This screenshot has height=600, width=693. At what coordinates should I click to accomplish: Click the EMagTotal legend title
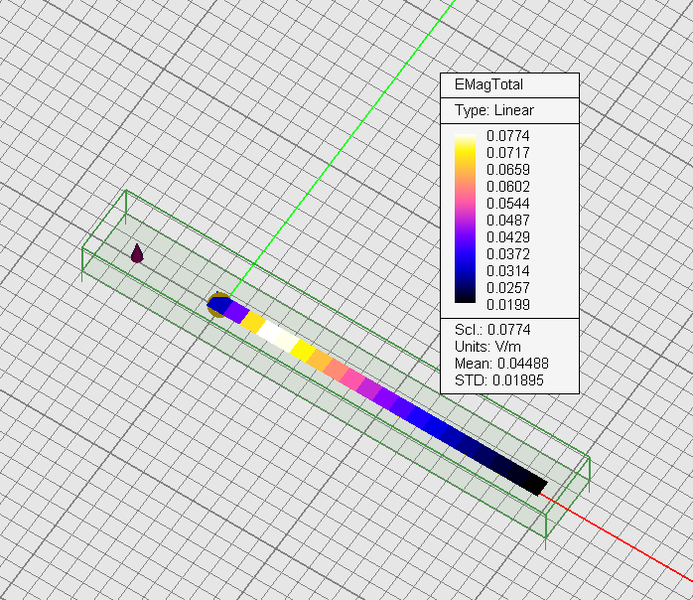point(488,84)
